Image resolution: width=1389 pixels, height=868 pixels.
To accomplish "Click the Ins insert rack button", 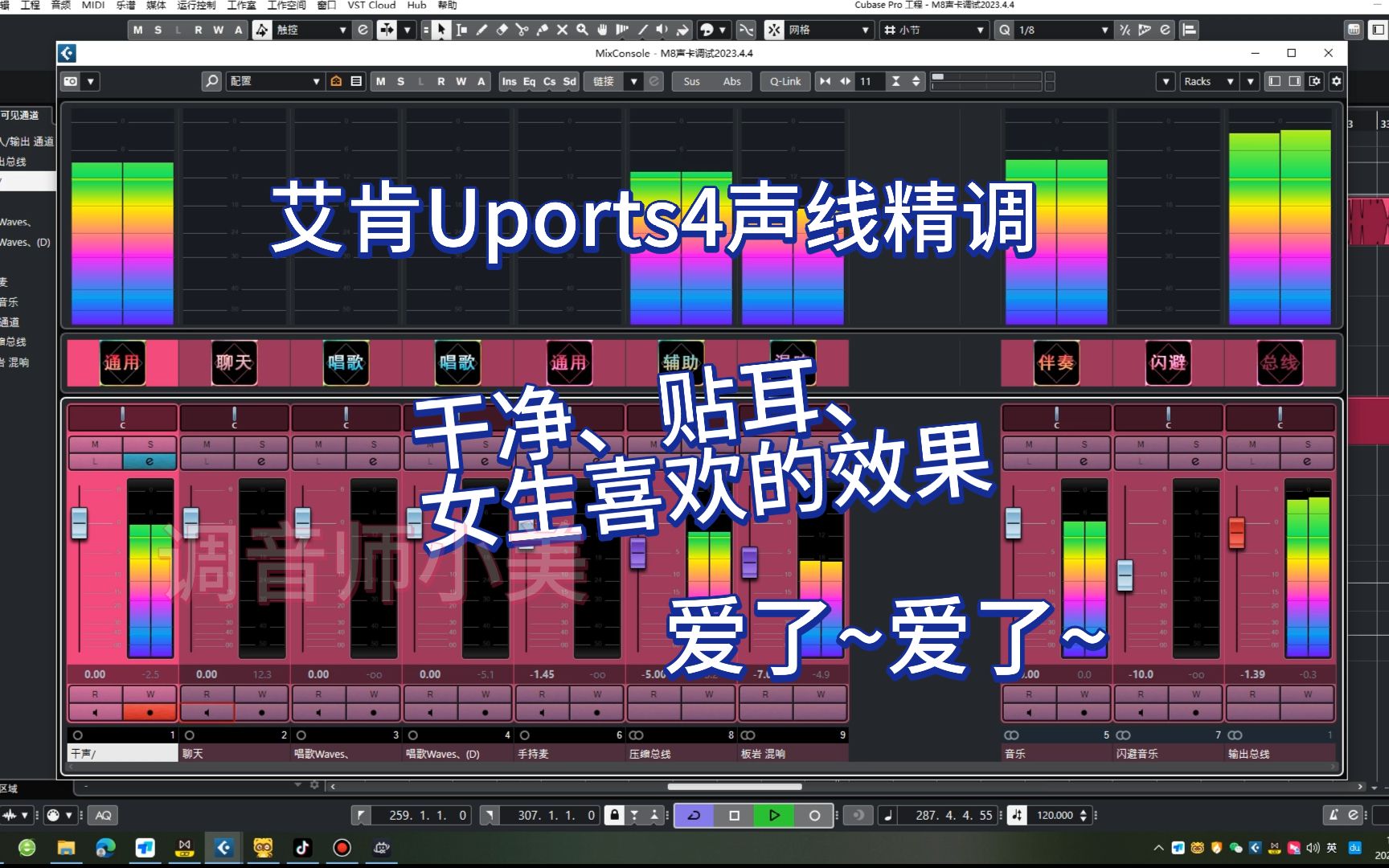I will click(x=509, y=81).
